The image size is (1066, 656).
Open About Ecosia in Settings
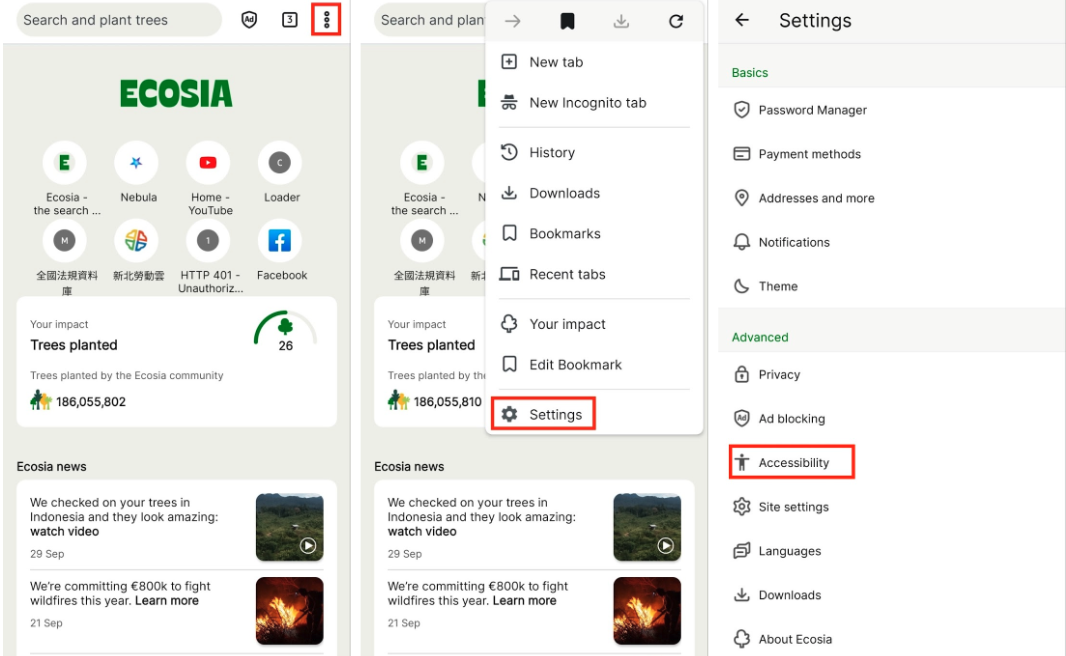click(892, 640)
